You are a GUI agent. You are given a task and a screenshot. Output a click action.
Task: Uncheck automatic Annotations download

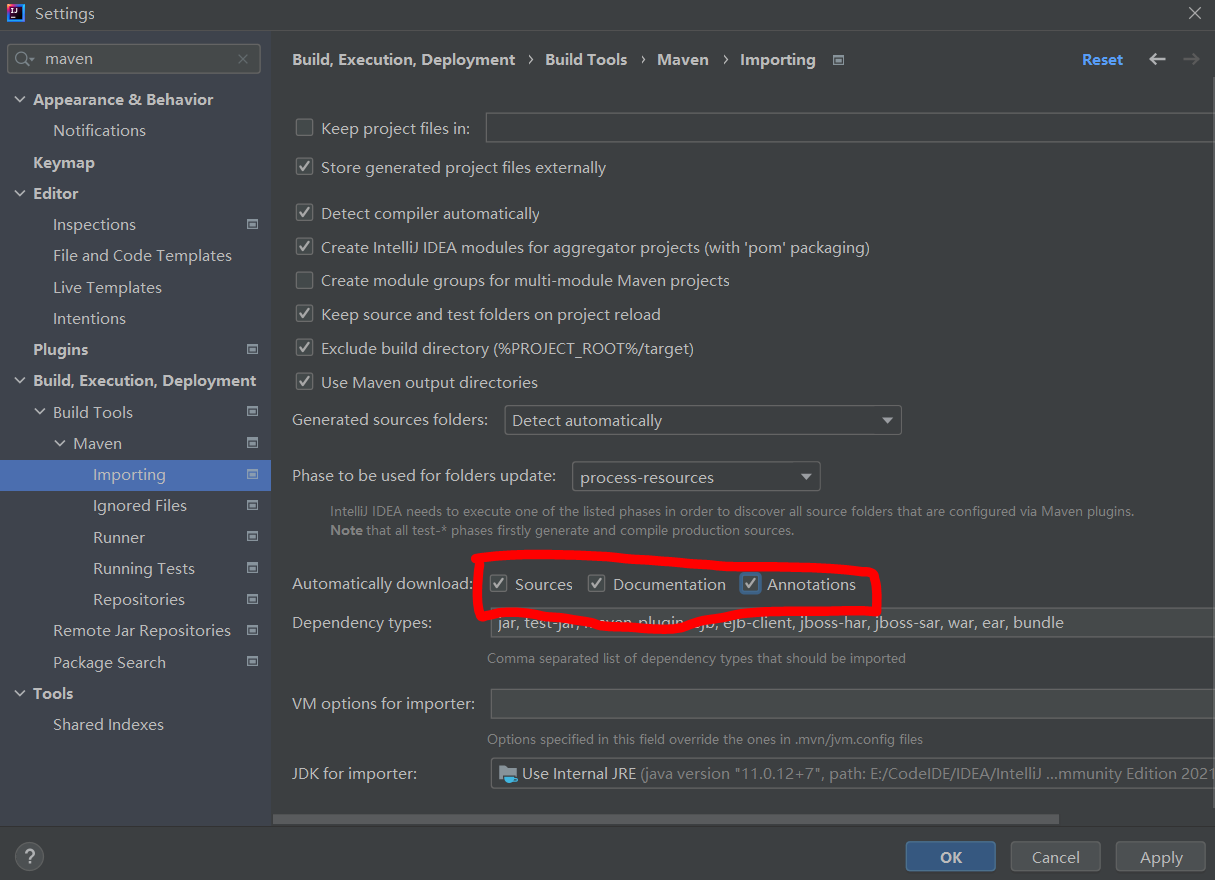(x=751, y=584)
